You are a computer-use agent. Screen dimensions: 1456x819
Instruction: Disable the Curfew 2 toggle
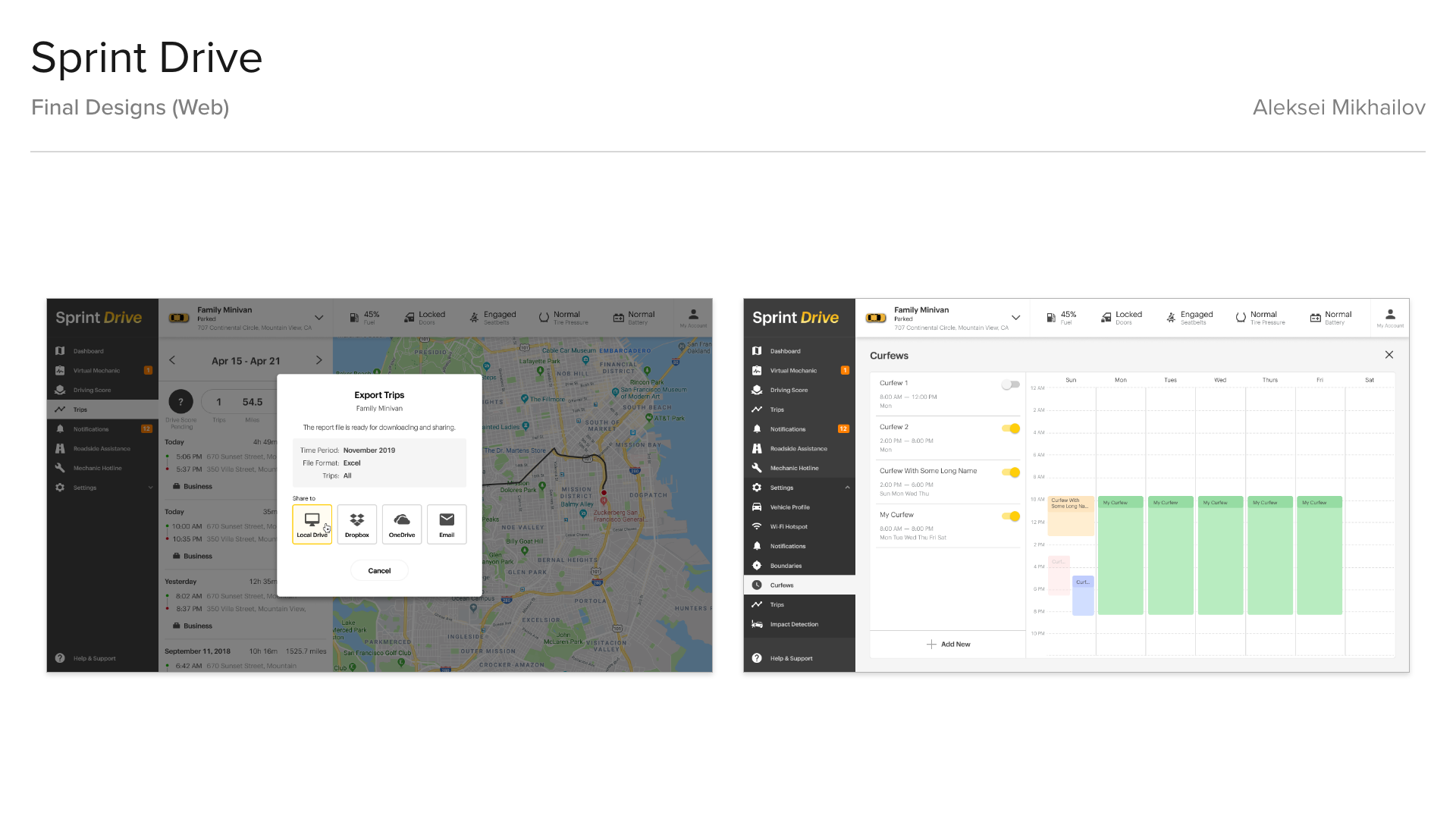(x=1011, y=428)
